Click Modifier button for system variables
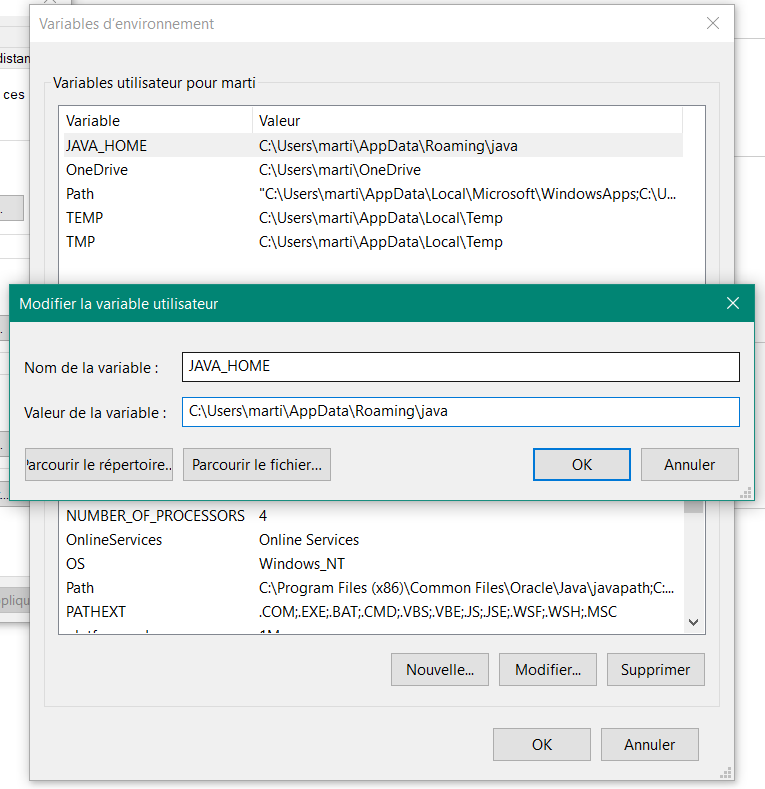 pos(547,669)
